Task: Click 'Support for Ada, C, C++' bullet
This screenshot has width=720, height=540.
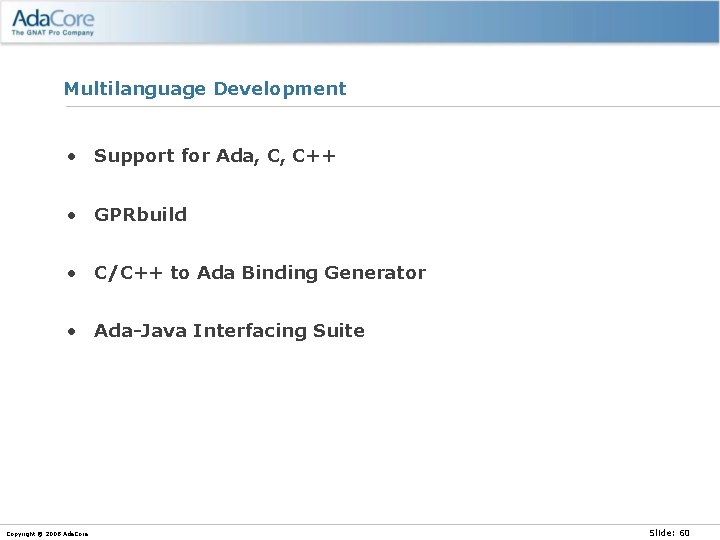Action: (214, 156)
